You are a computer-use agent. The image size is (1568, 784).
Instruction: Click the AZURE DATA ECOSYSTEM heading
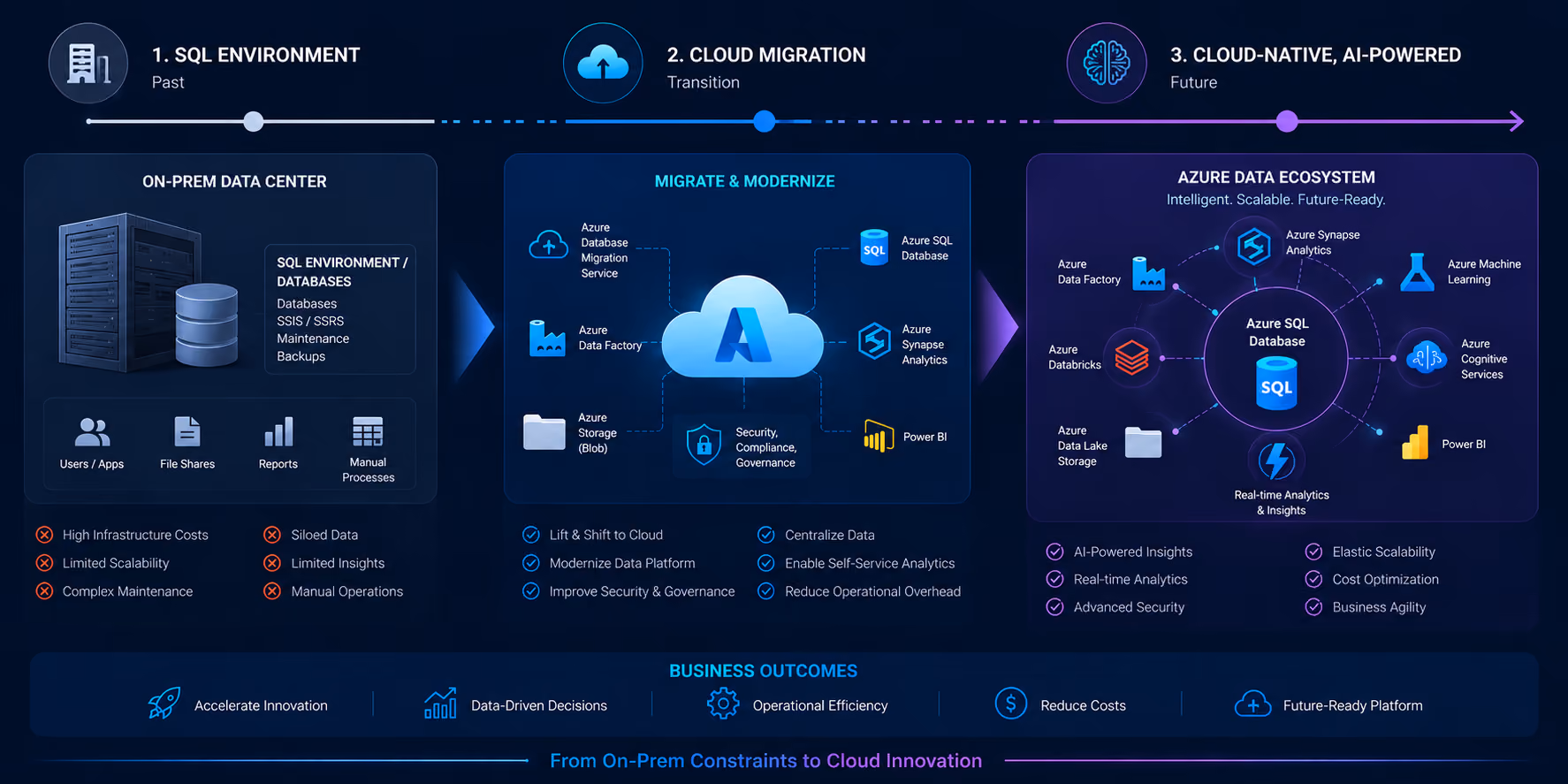click(x=1276, y=177)
